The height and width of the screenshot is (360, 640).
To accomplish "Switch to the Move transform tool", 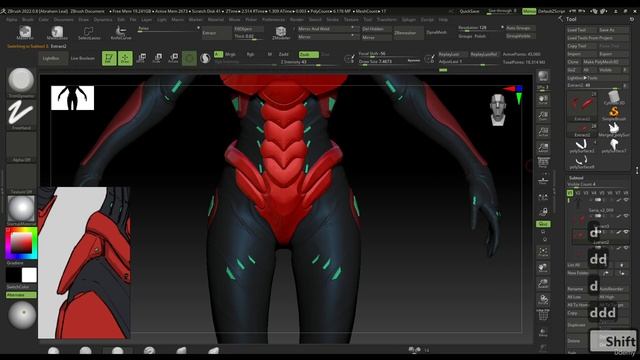I will coord(141,58).
